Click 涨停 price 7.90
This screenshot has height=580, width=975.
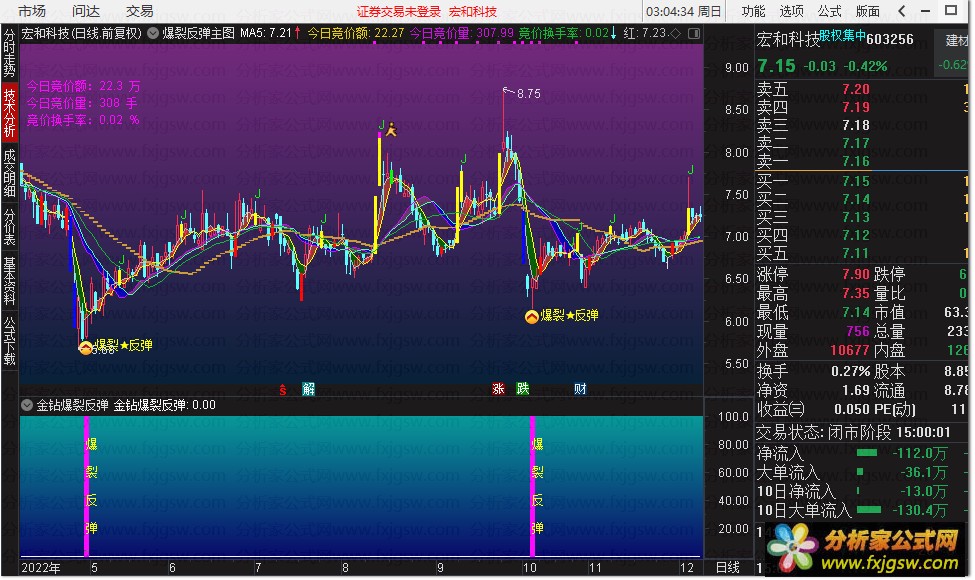coord(856,274)
